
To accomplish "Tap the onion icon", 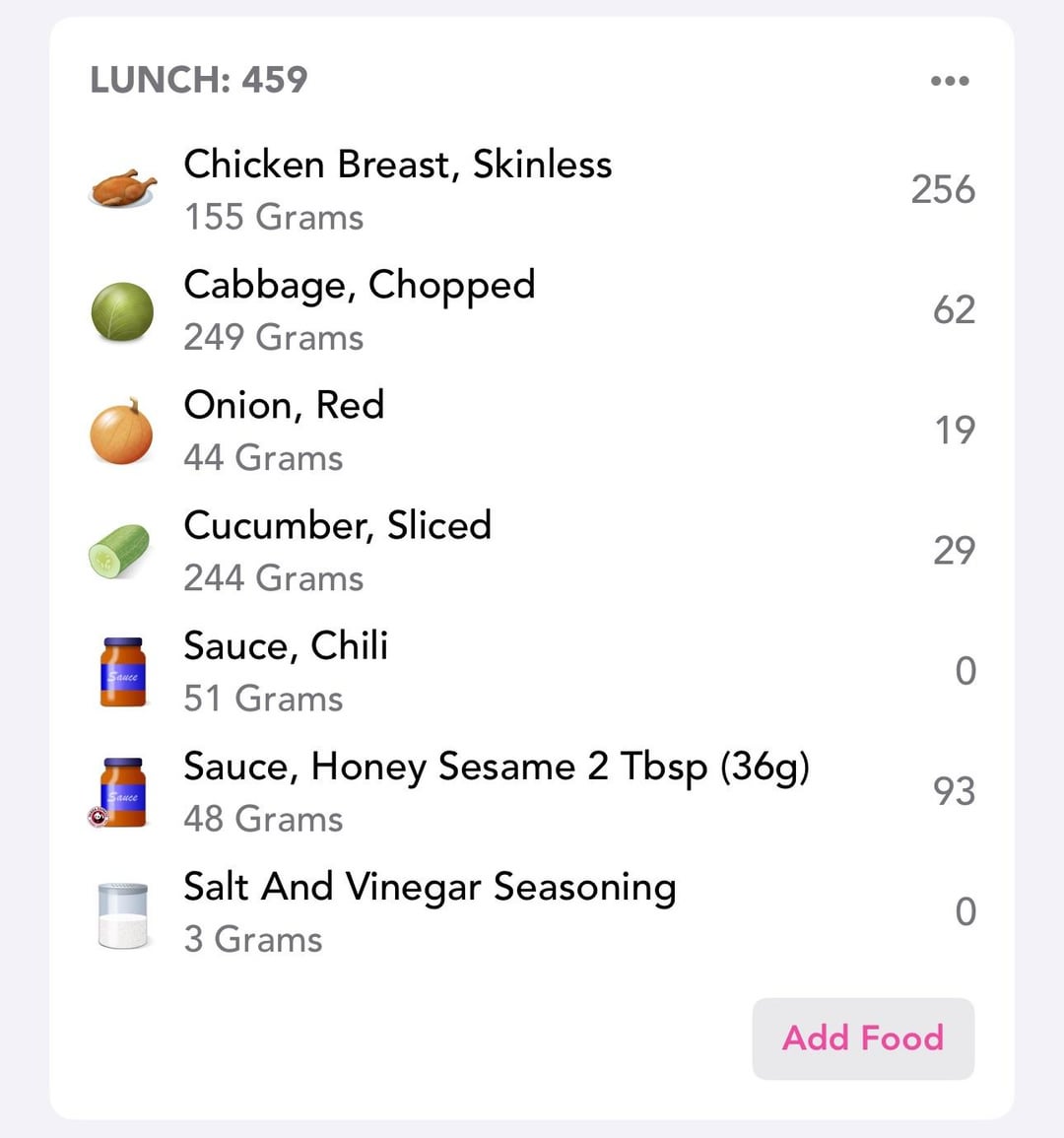I will [x=122, y=432].
